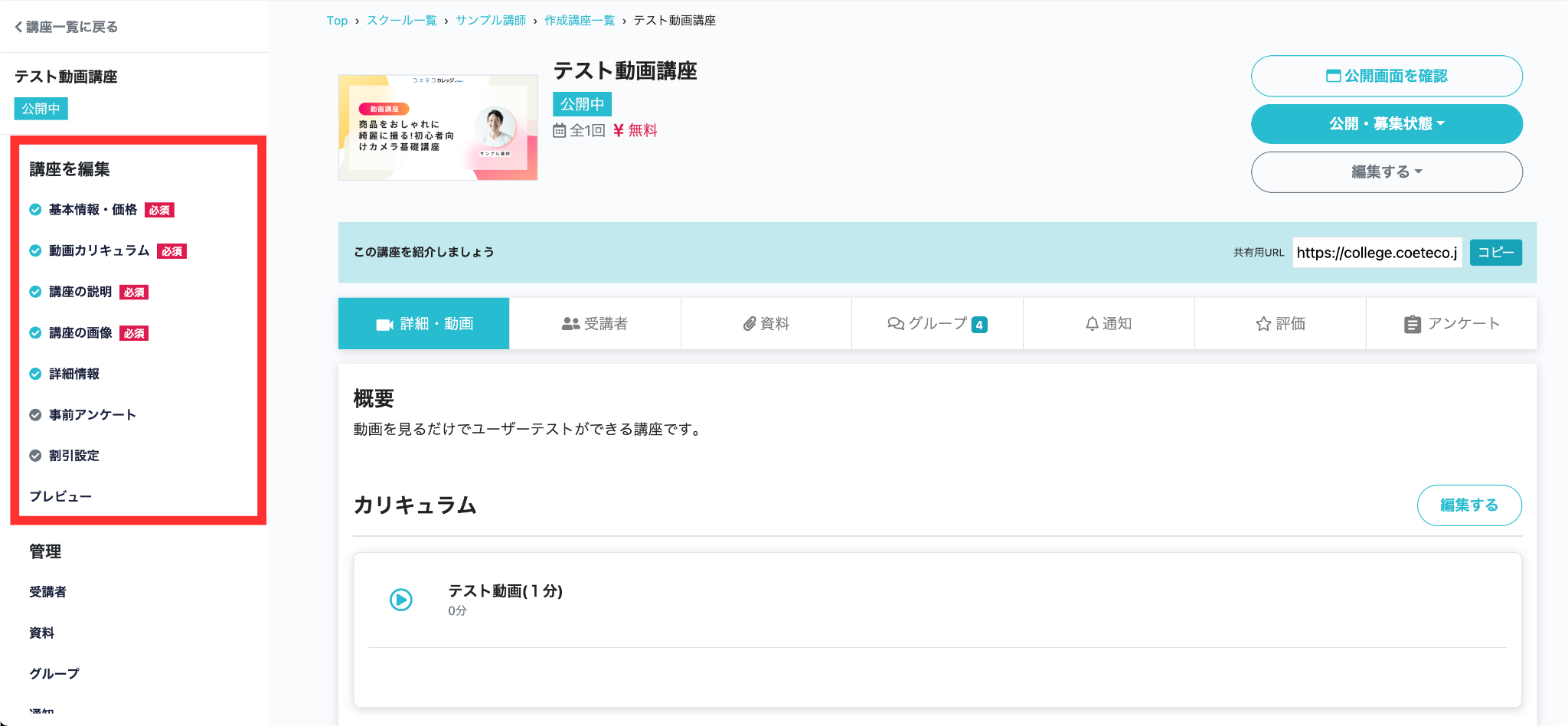This screenshot has height=726, width=1568.
Task: Click the 公開画面を確認 button
Action: point(1386,76)
